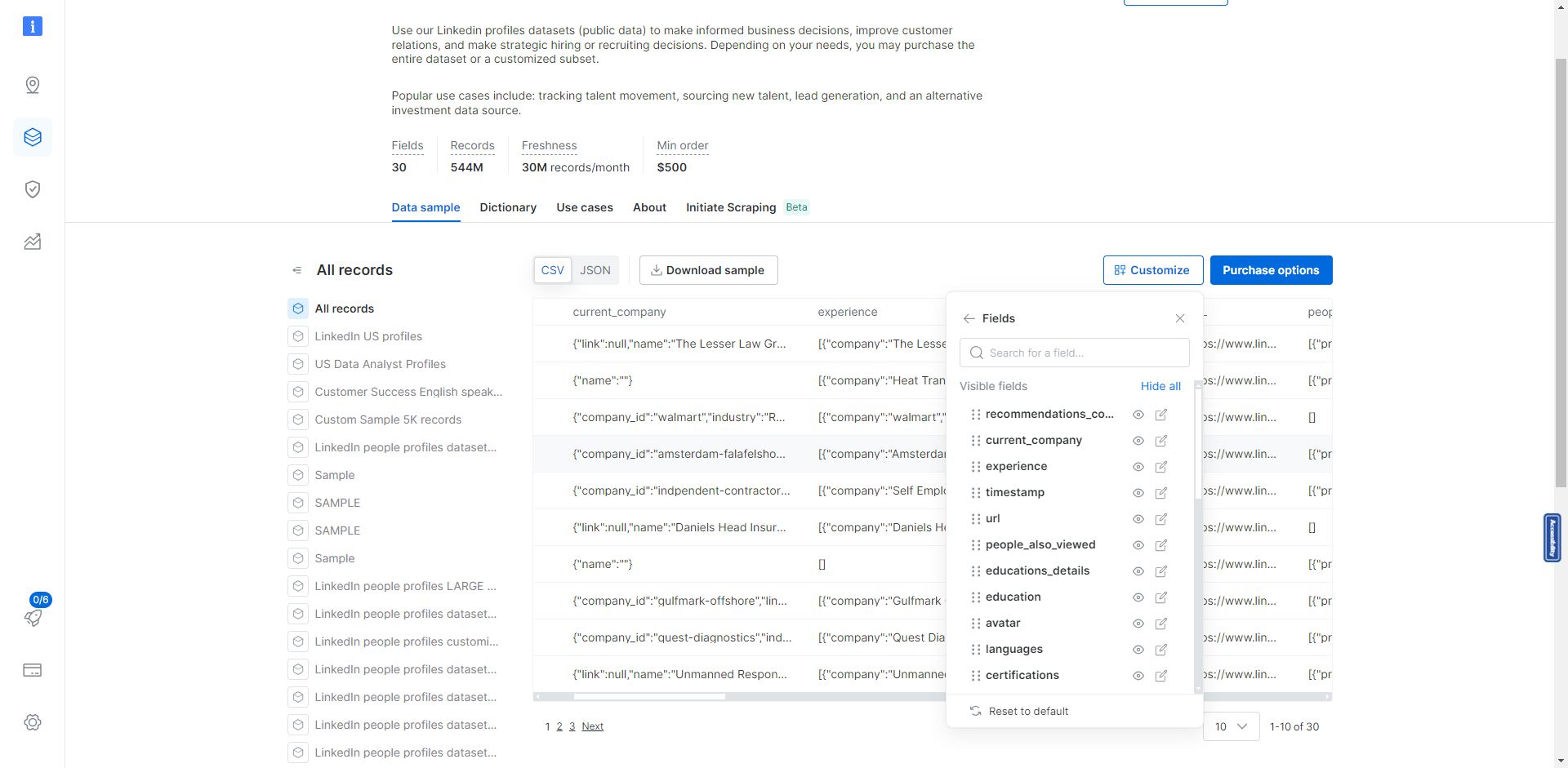Click the Customize button
Screen dimensions: 1568x768
pos(1152,270)
